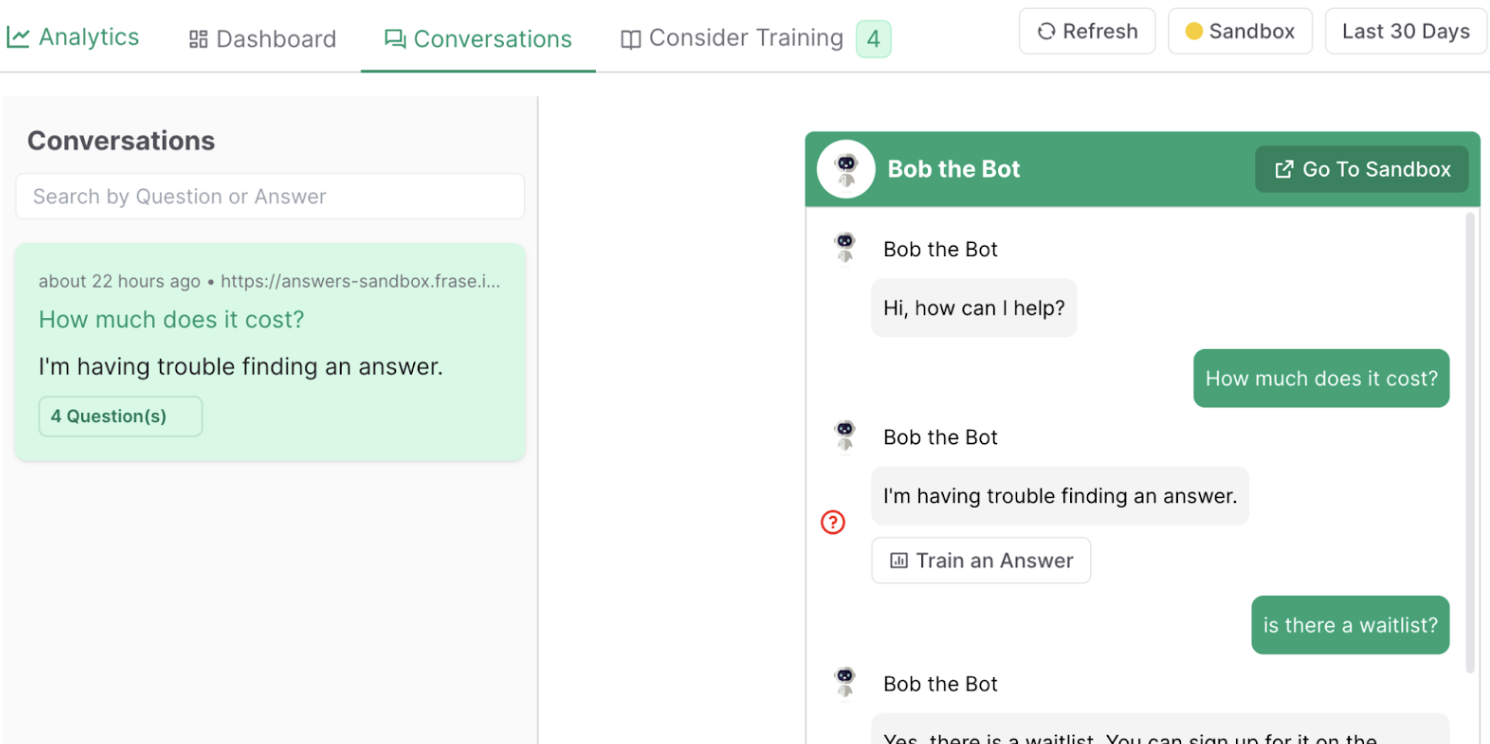Switch to the Dashboard tab

point(262,39)
